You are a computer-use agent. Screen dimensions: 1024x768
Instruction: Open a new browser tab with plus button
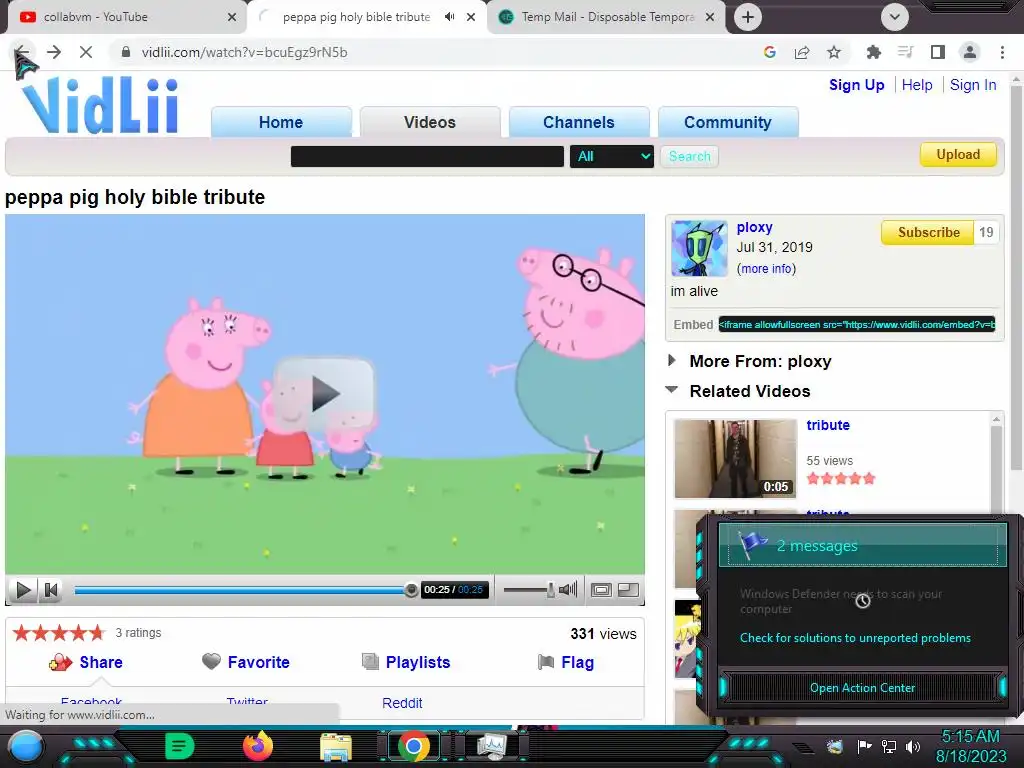(x=748, y=17)
